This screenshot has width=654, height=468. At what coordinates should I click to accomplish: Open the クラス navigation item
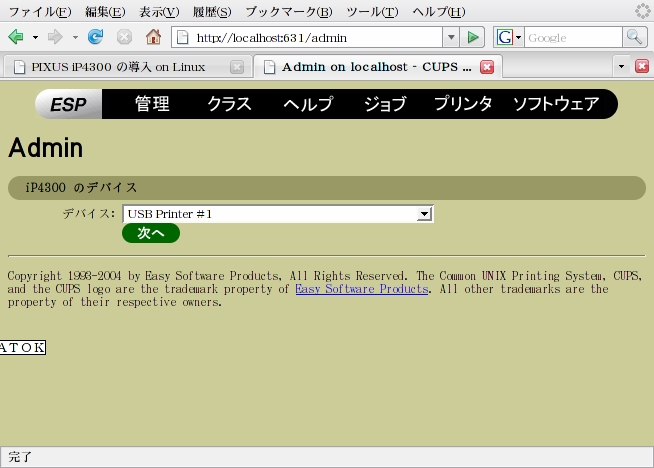tap(229, 104)
